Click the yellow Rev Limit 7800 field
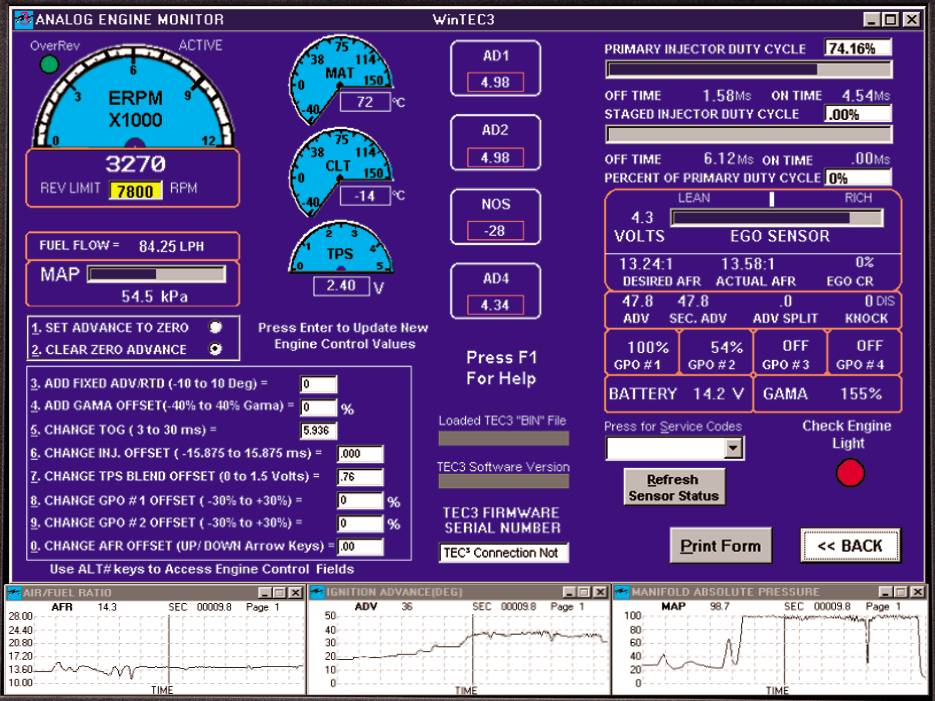This screenshot has height=701, width=935. pos(135,191)
